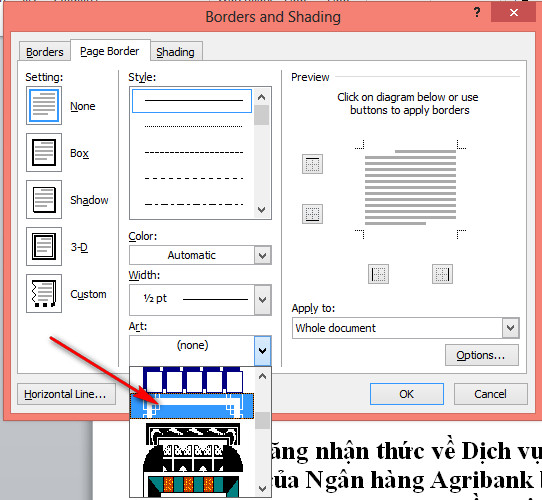
Task: Select the None border setting icon
Action: [44, 105]
